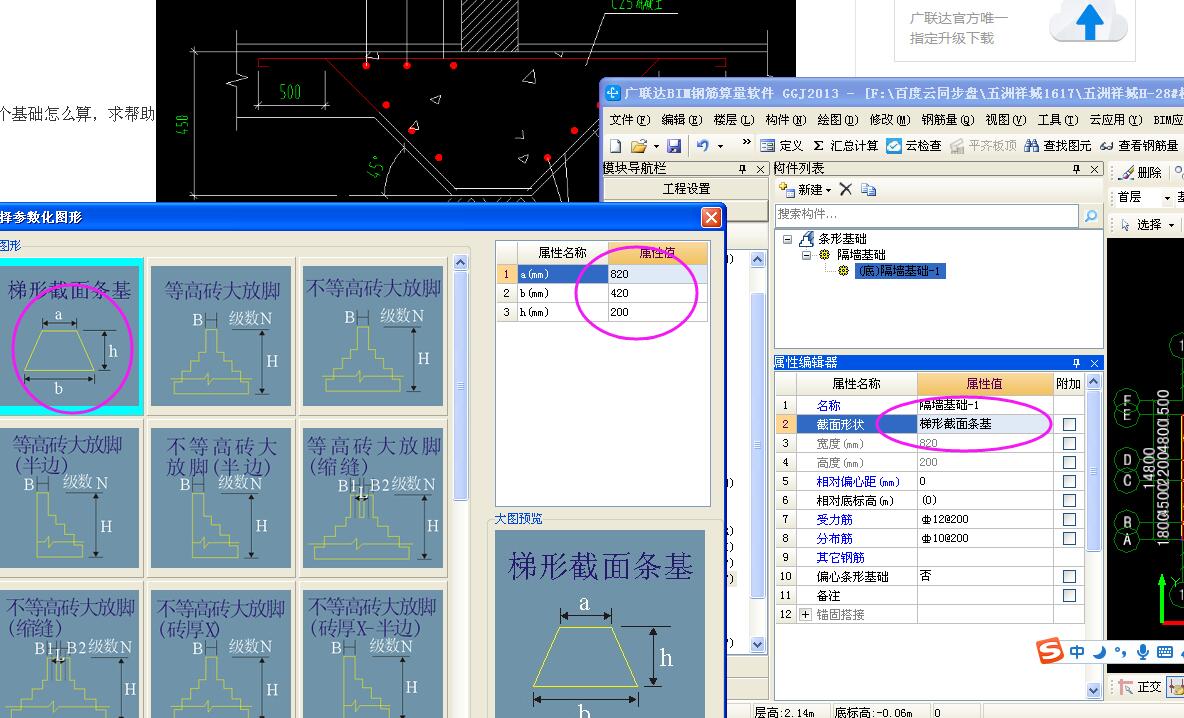Open the 选择 tool dropdown arrow
1184x718 pixels.
pos(1171,225)
